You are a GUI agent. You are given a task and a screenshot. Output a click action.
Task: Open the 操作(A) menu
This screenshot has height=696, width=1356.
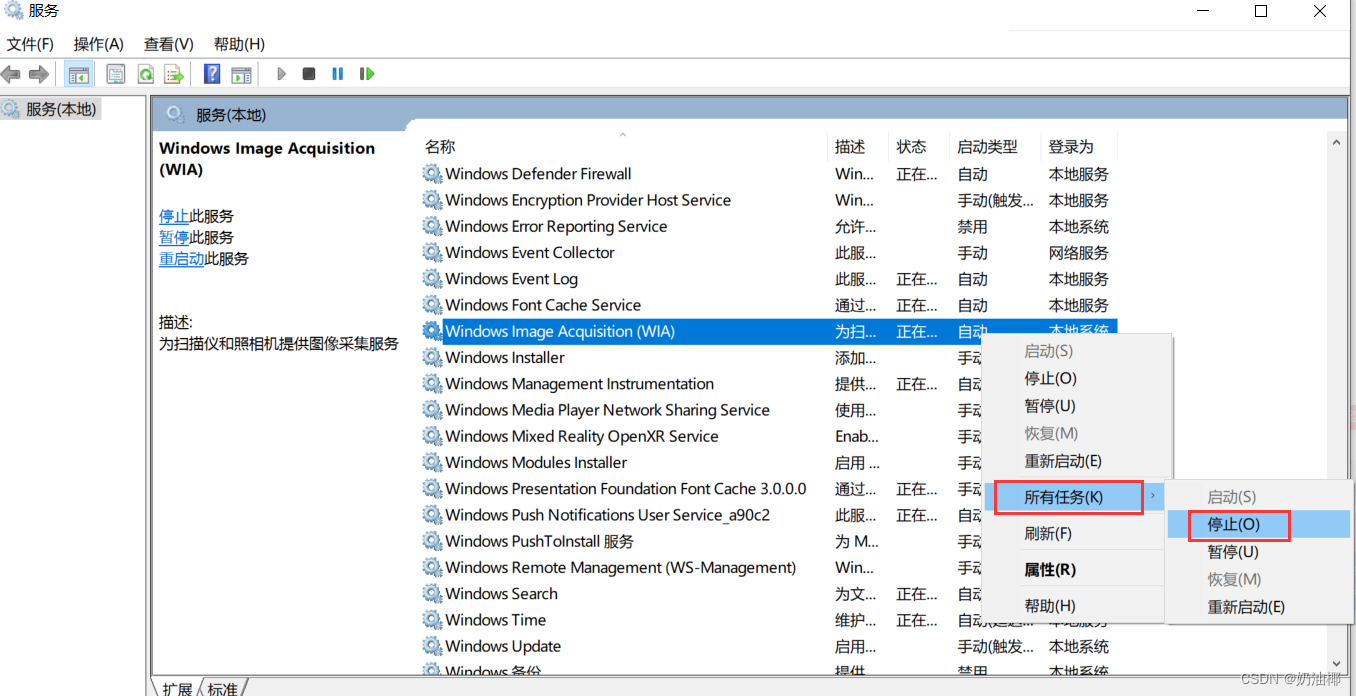pyautogui.click(x=99, y=44)
